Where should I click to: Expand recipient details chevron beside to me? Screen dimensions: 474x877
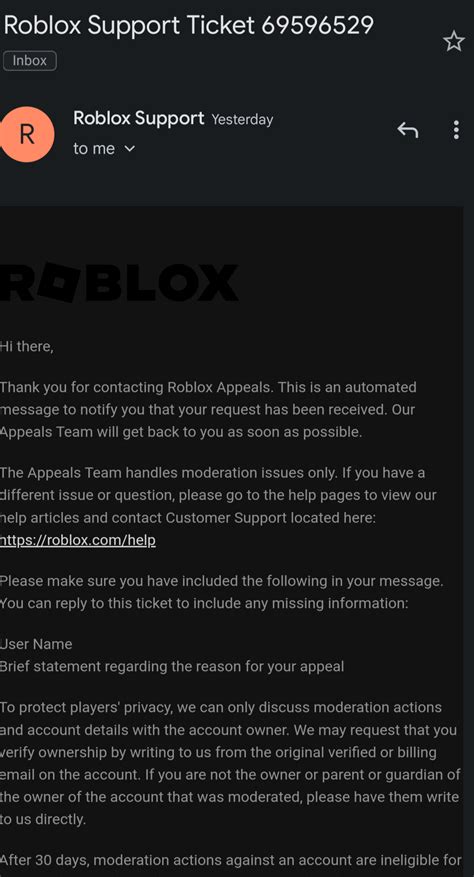click(x=129, y=149)
